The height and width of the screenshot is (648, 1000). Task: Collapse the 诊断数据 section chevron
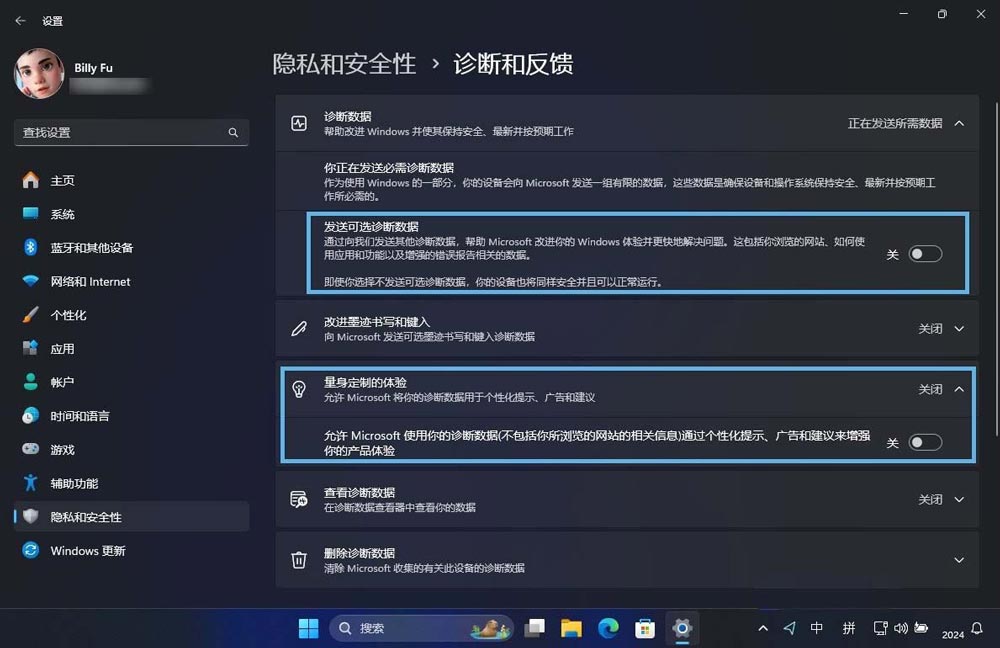(958, 122)
